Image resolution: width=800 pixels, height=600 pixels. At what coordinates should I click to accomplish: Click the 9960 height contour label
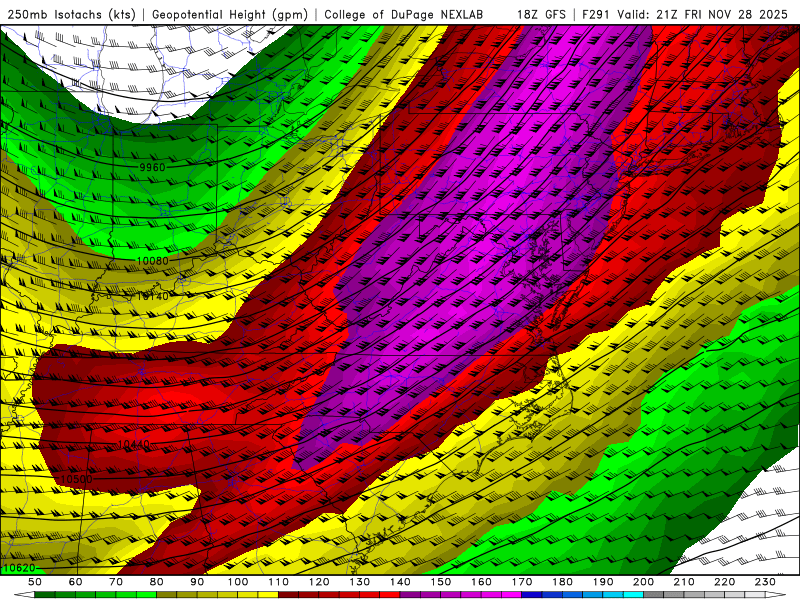152,167
